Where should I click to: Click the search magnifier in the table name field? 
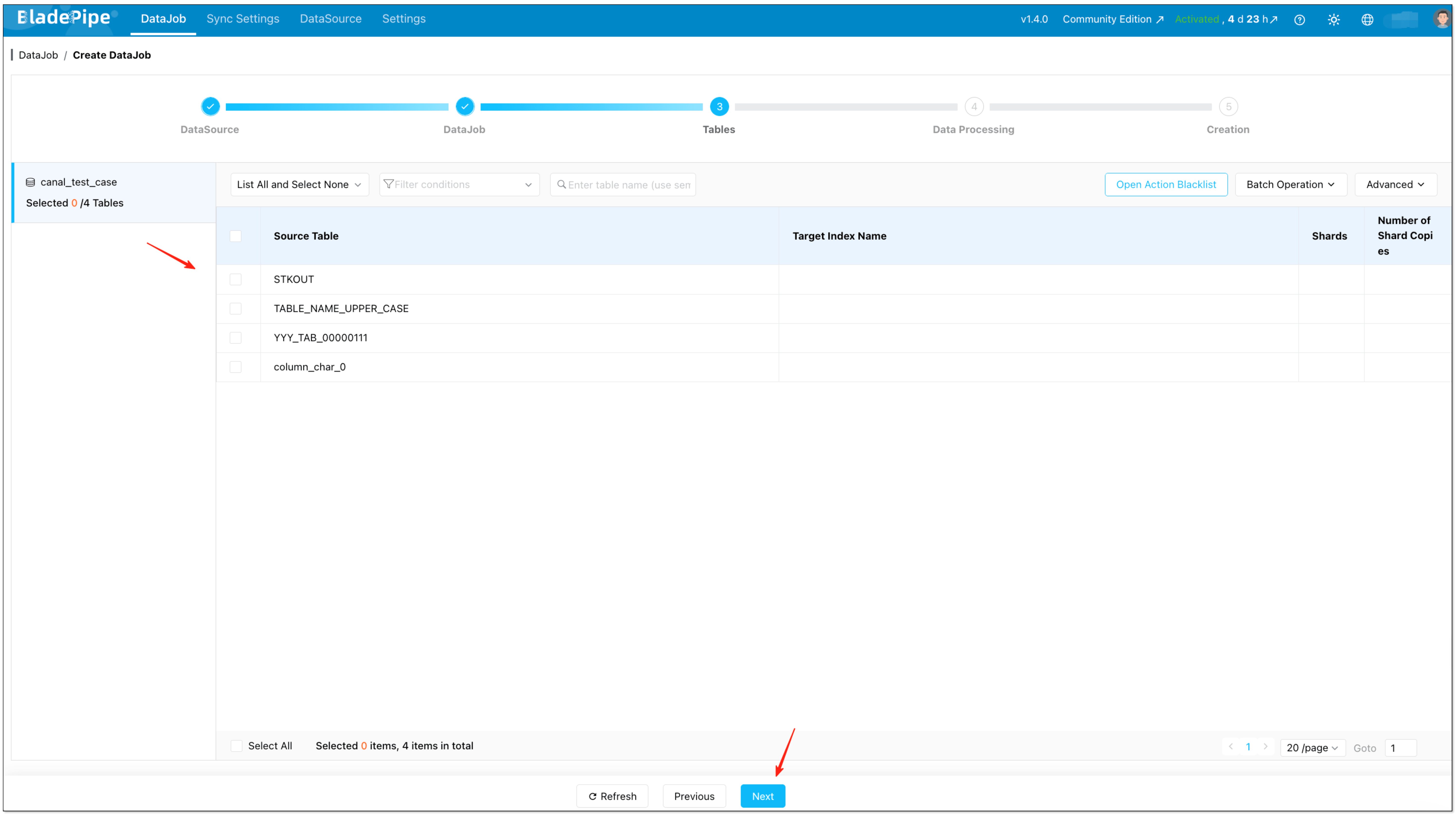tap(561, 184)
